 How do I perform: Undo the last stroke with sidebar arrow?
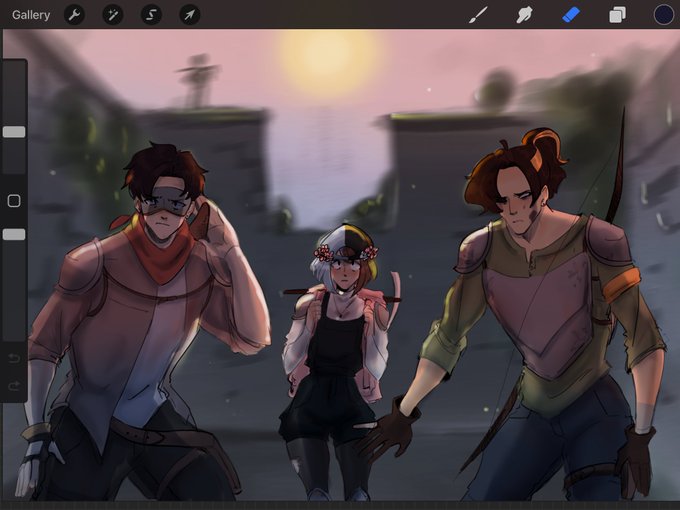(x=14, y=358)
